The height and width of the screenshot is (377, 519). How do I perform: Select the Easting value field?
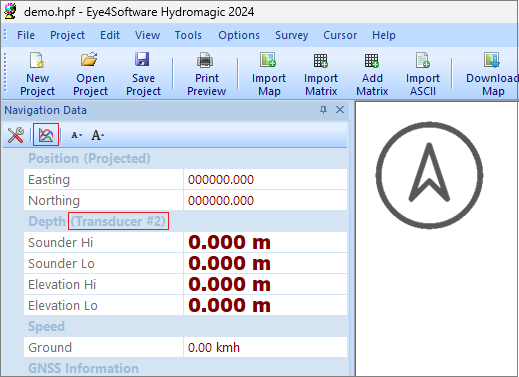[265, 180]
